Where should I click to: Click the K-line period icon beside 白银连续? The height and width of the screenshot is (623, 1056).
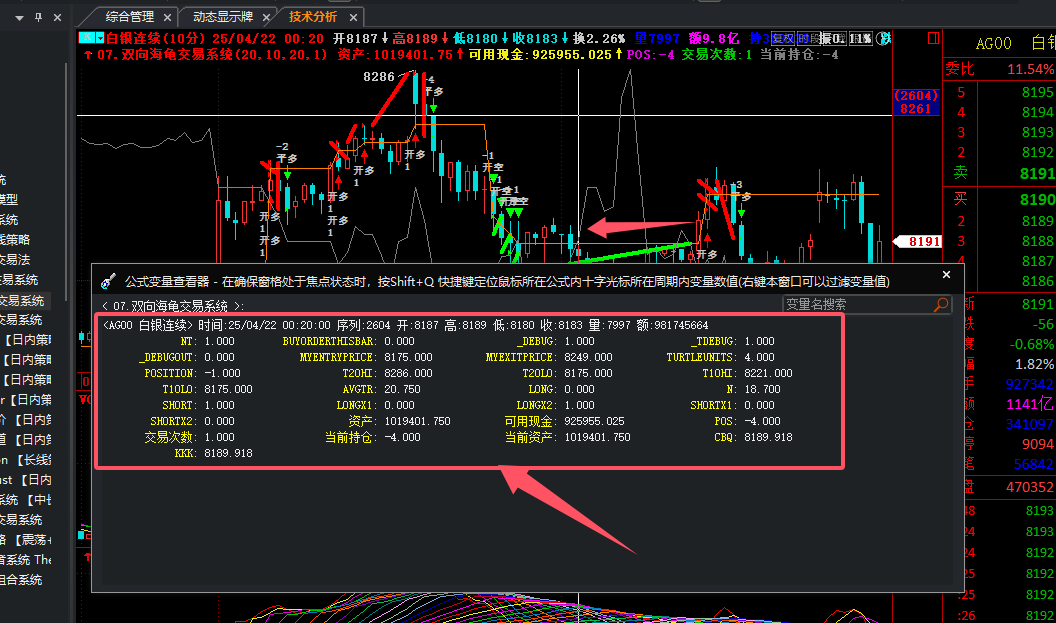pos(86,37)
